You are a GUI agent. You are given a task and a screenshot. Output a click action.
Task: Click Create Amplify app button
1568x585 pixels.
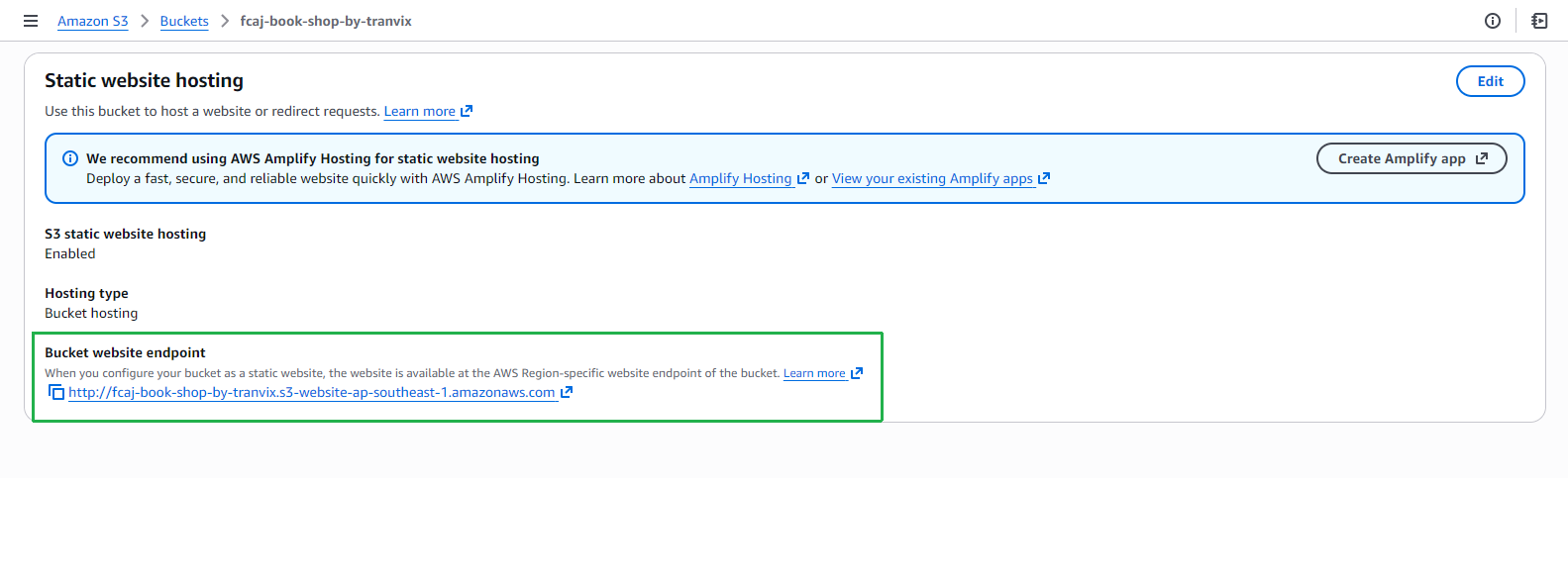(x=1411, y=158)
